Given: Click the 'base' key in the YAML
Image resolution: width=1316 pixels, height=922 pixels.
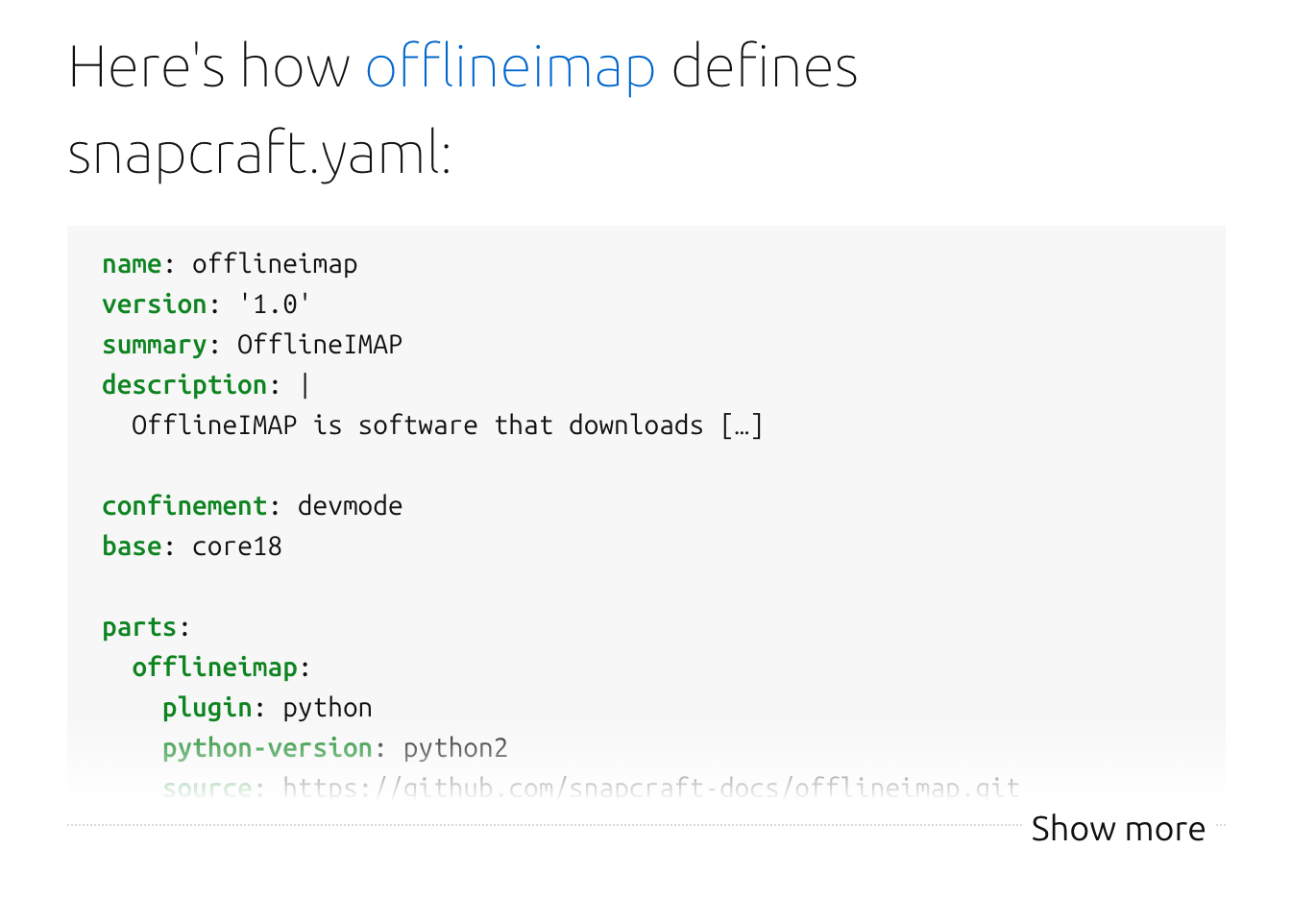Looking at the screenshot, I should [x=132, y=546].
